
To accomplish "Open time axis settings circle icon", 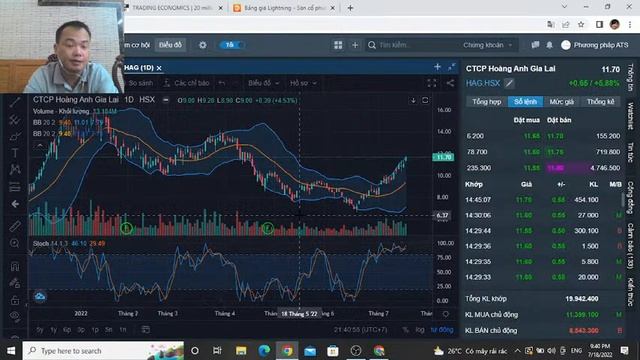I will (x=446, y=314).
